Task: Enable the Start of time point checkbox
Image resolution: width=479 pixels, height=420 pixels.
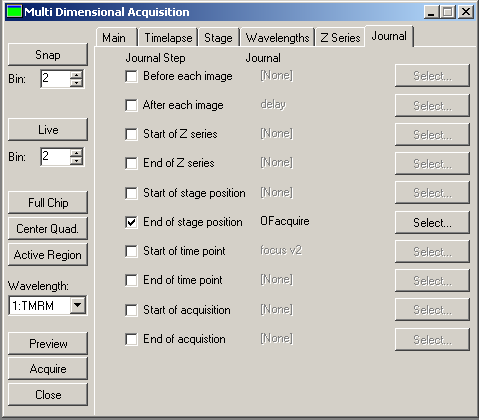Action: 131,251
